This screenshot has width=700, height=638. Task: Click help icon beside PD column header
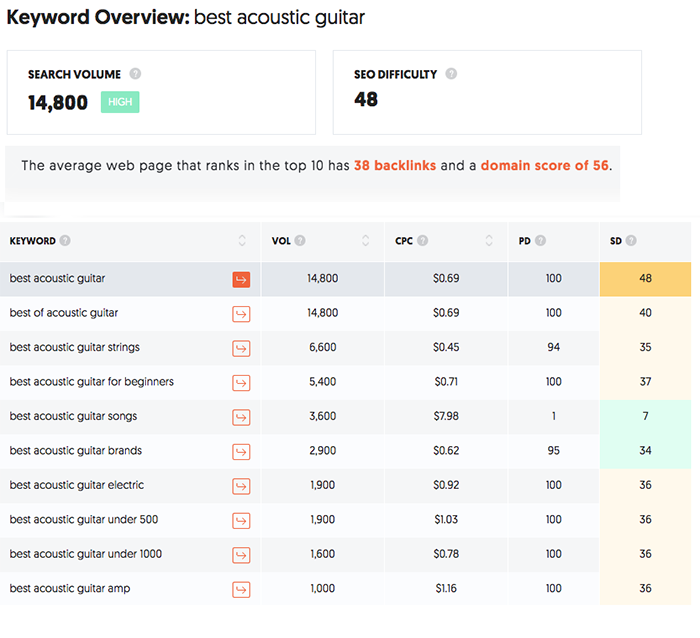540,241
